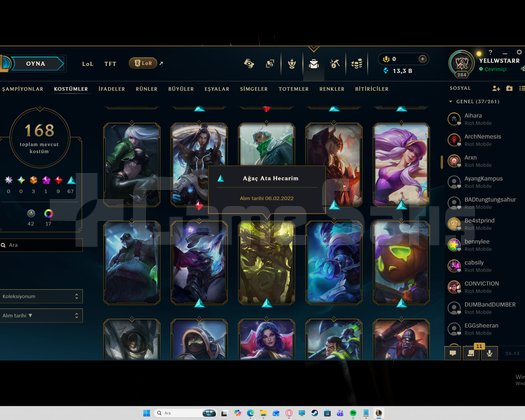Open the BÜYÜLER collection tab
The width and height of the screenshot is (525, 420).
(181, 89)
